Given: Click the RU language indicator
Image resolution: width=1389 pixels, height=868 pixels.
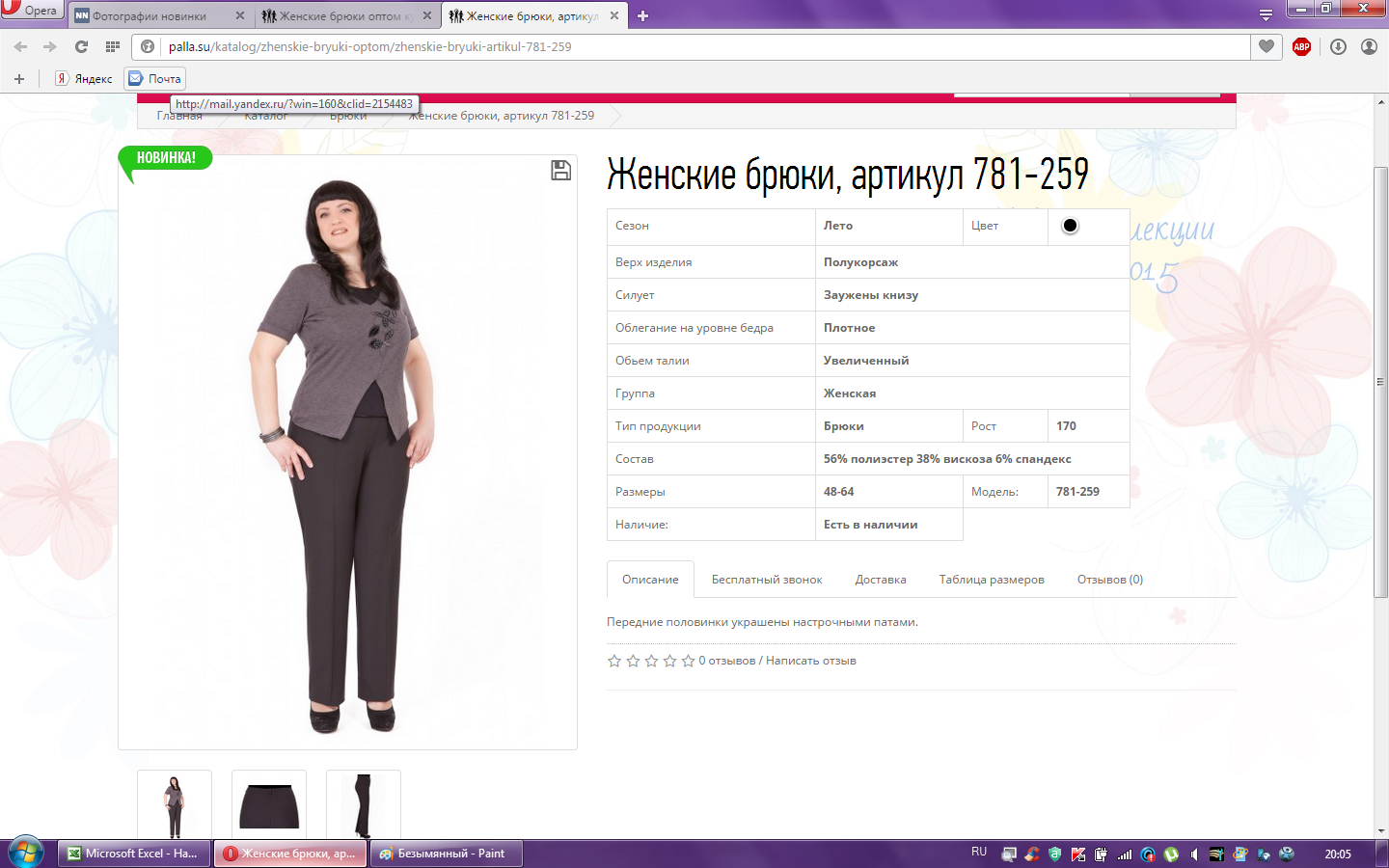Looking at the screenshot, I should pos(979,853).
